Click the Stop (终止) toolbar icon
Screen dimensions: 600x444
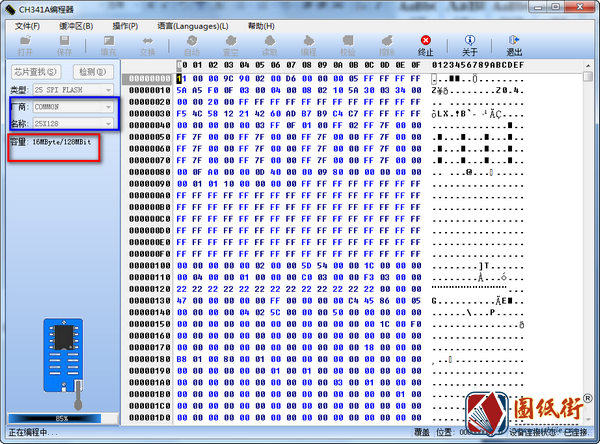pos(425,44)
